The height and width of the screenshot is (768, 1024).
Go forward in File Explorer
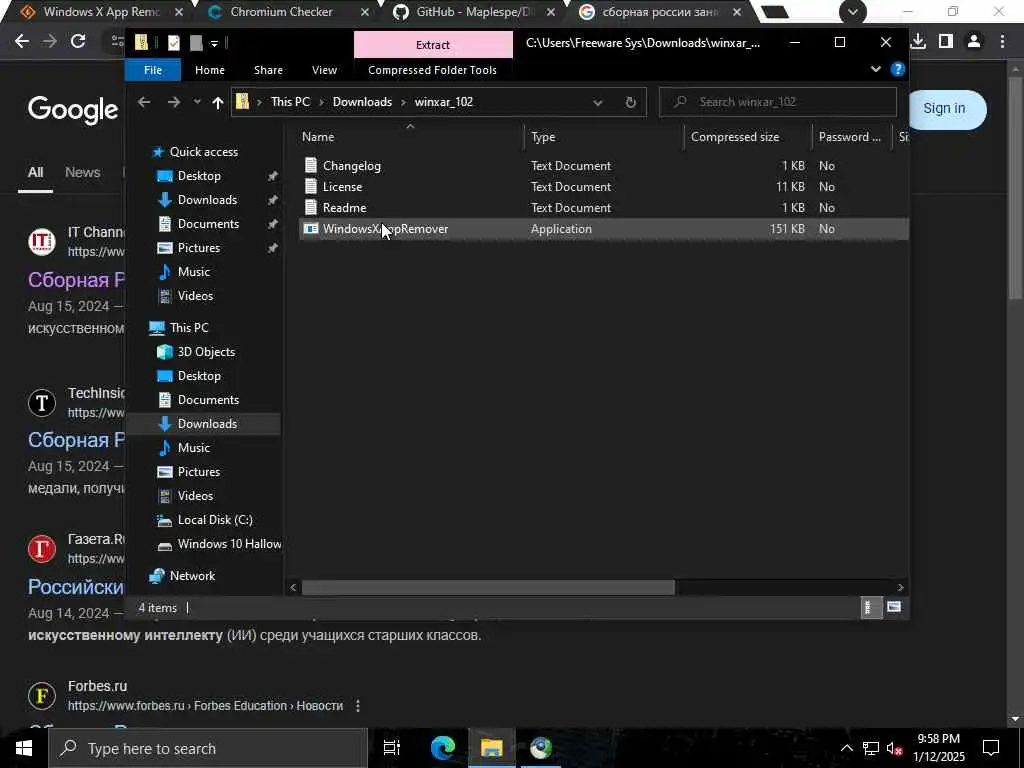[174, 102]
